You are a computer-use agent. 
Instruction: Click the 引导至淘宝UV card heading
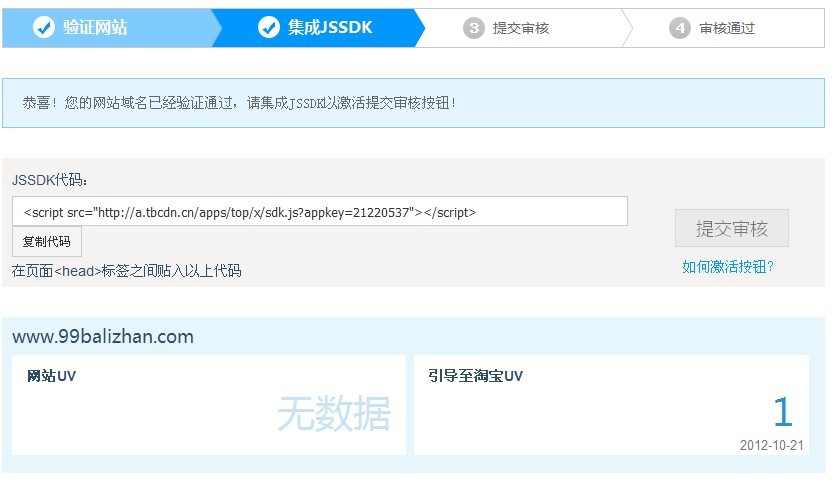click(x=475, y=376)
